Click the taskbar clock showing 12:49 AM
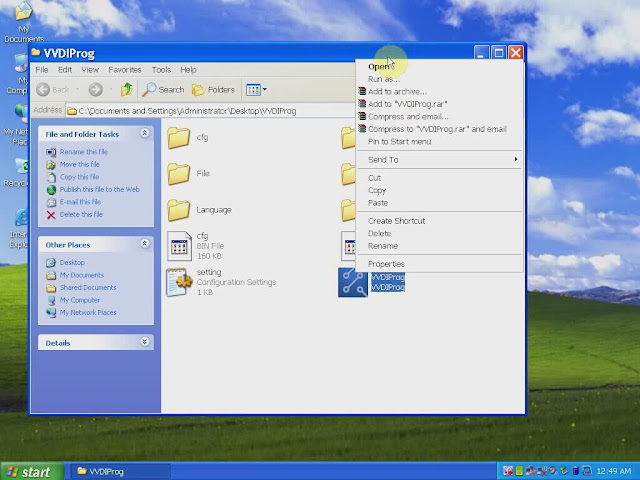The width and height of the screenshot is (640, 480). pos(614,471)
